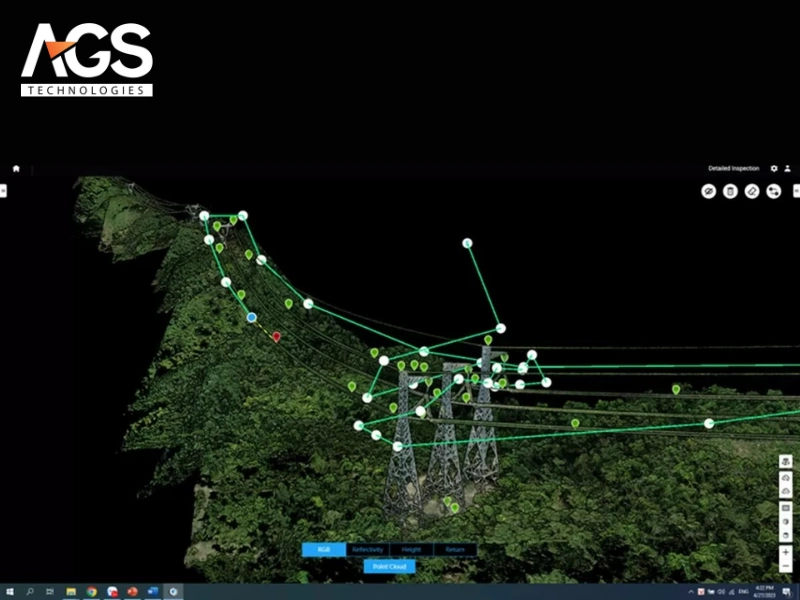The height and width of the screenshot is (600, 800).
Task: Expand the left side panel
Action: click(4, 190)
